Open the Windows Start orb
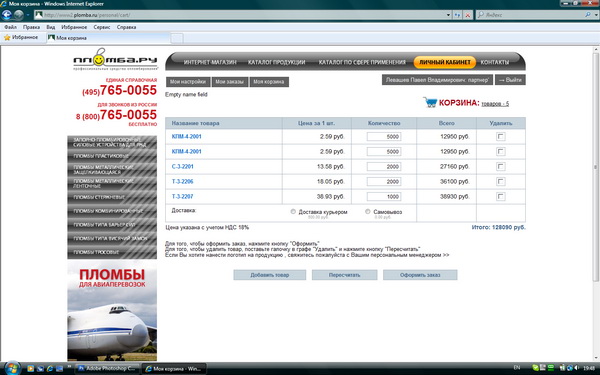600x375 pixels. coord(12,368)
